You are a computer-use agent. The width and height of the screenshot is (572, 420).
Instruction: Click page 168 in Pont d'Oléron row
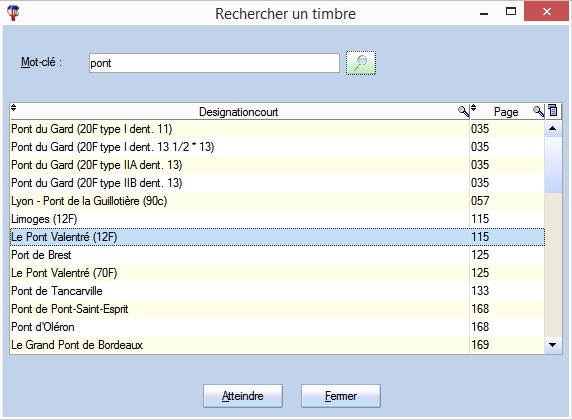(x=480, y=327)
